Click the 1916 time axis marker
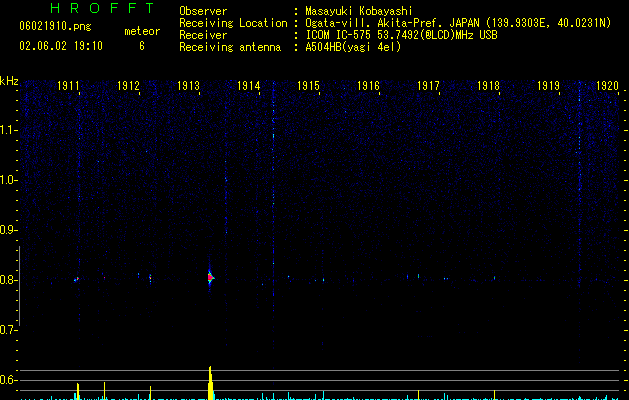 [369, 86]
